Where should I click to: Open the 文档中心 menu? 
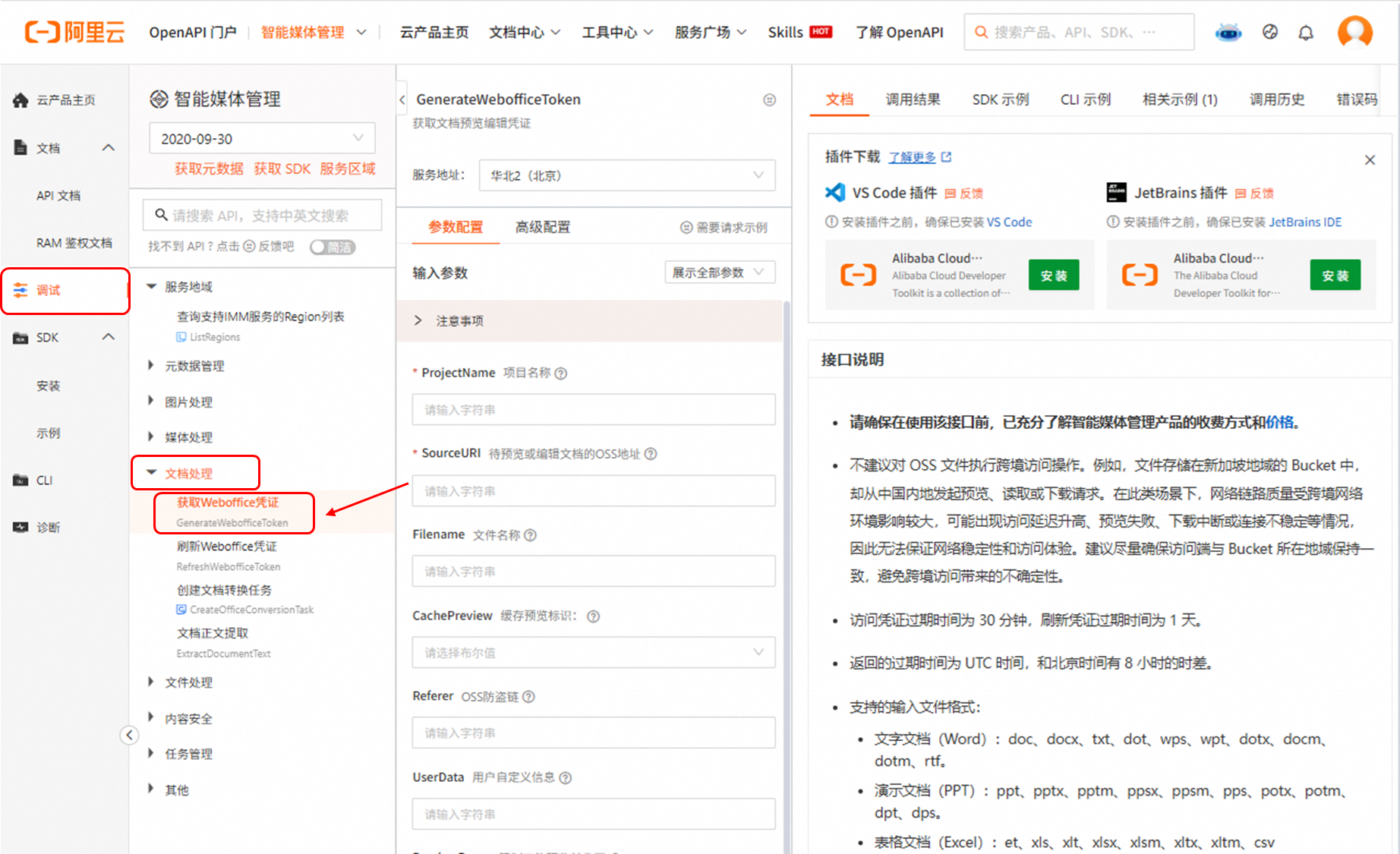[525, 32]
